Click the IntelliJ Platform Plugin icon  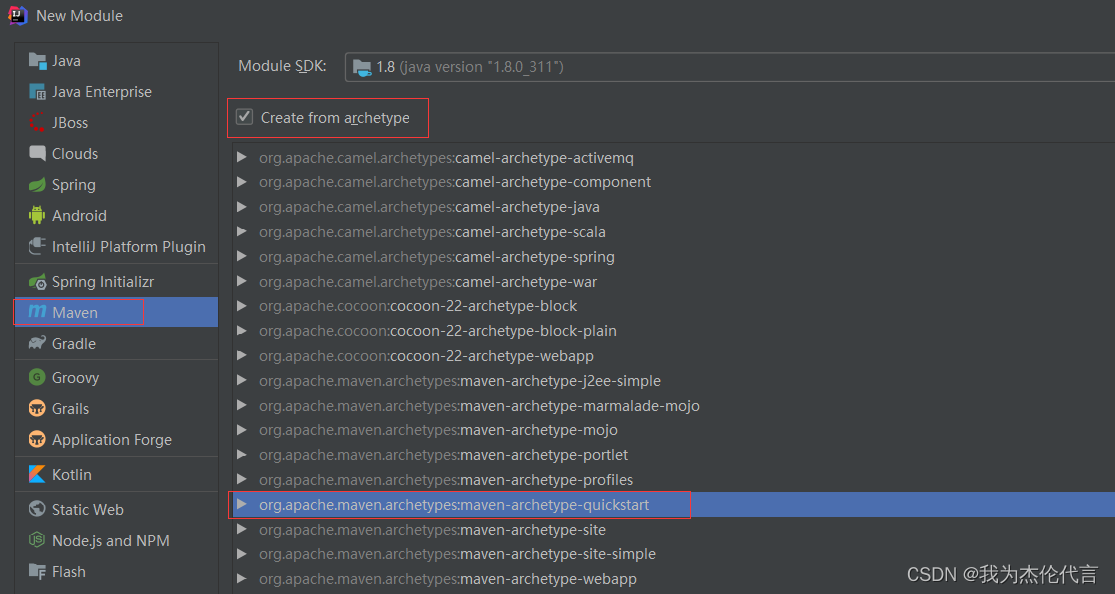point(37,247)
